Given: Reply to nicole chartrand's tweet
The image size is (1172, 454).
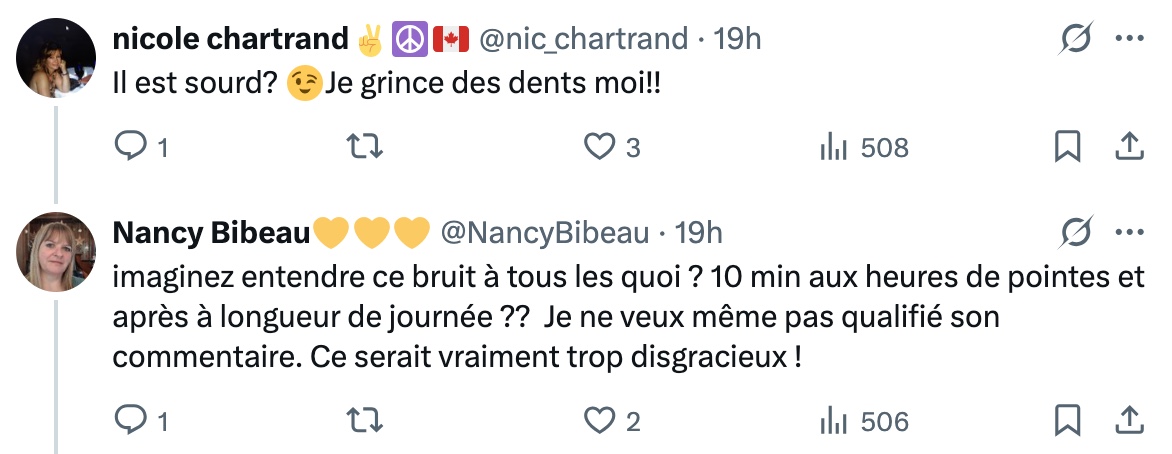Looking at the screenshot, I should [x=132, y=148].
